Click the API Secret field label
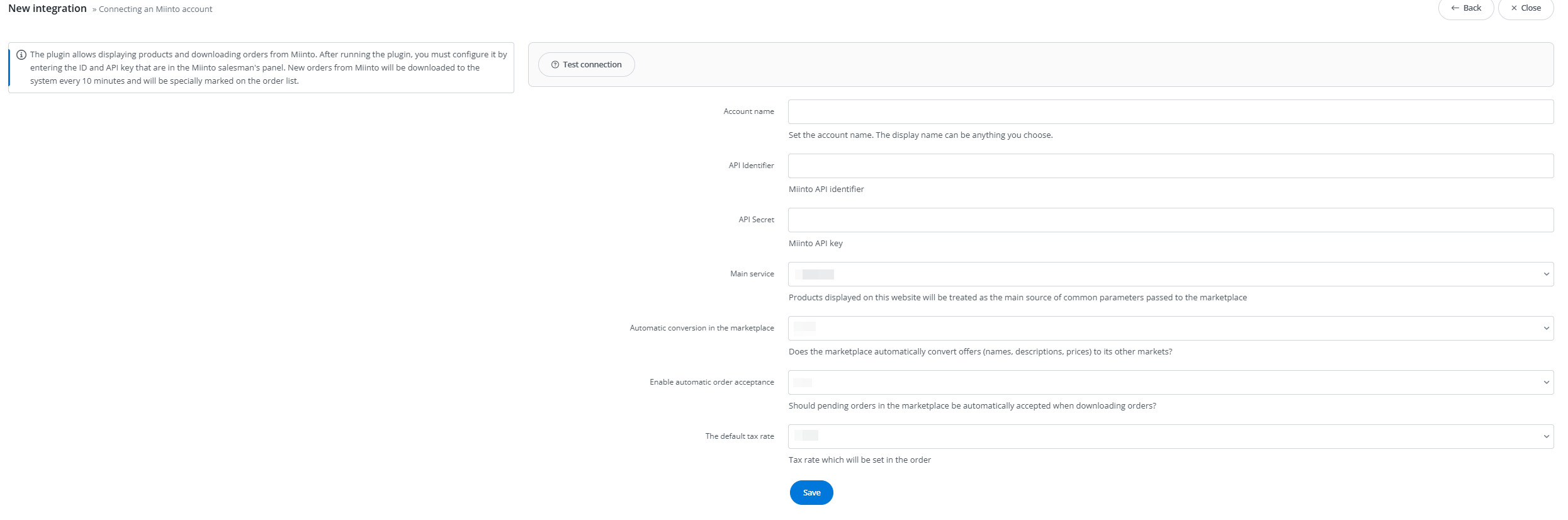Image resolution: width=1568 pixels, height=520 pixels. tap(756, 220)
